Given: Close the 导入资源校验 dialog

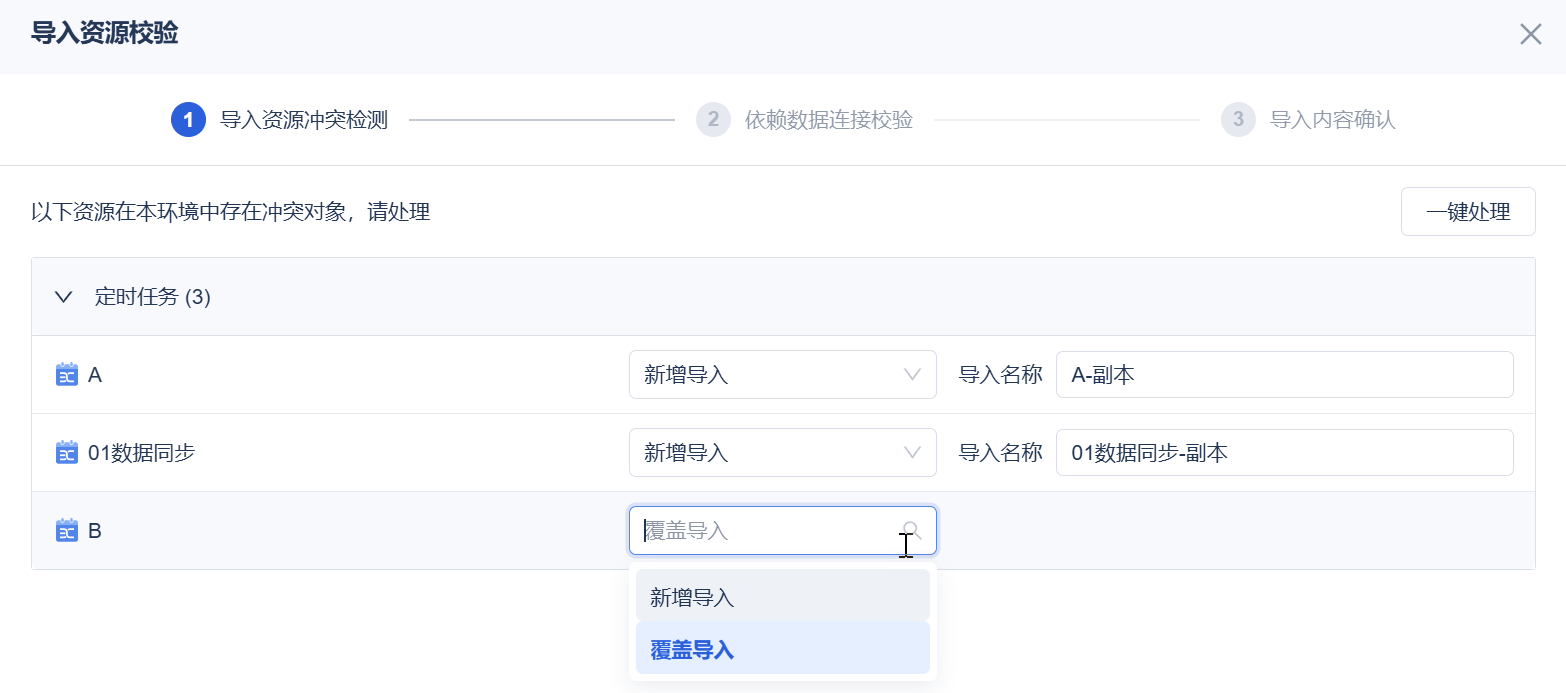Looking at the screenshot, I should 1530,35.
